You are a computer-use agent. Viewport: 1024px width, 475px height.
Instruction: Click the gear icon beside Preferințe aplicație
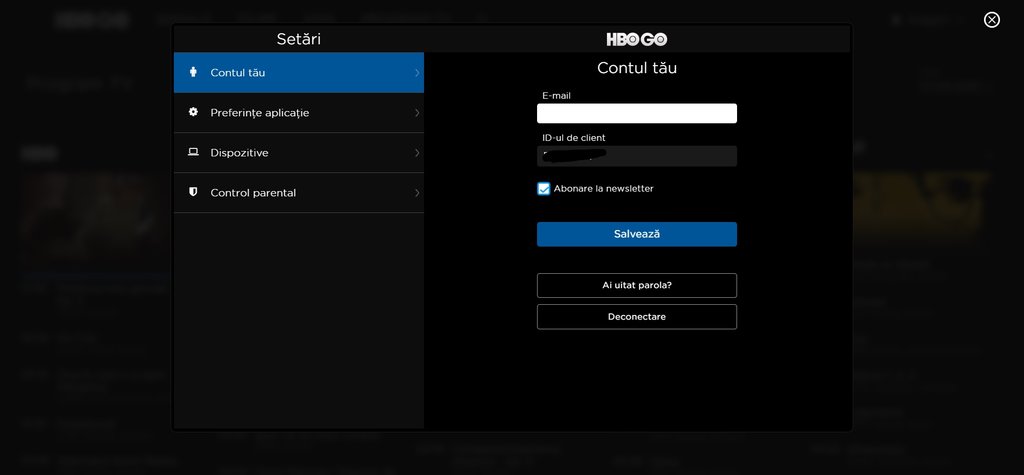click(x=193, y=112)
